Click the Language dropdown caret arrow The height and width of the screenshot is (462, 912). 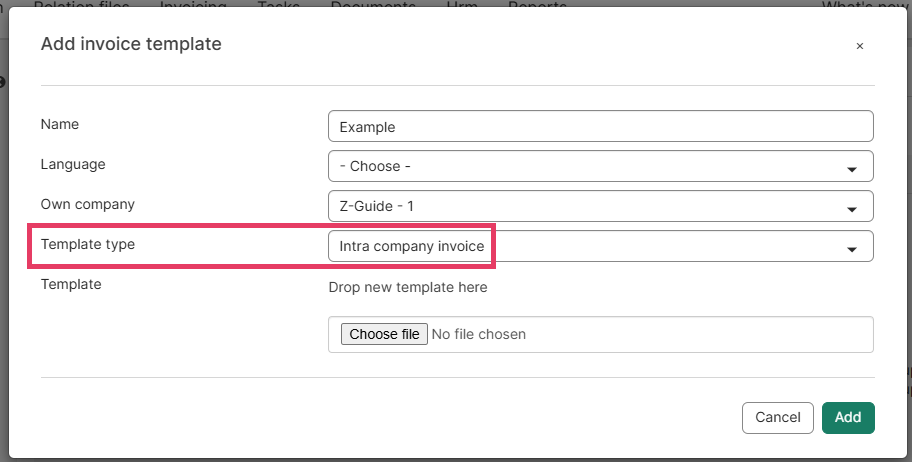(x=852, y=169)
